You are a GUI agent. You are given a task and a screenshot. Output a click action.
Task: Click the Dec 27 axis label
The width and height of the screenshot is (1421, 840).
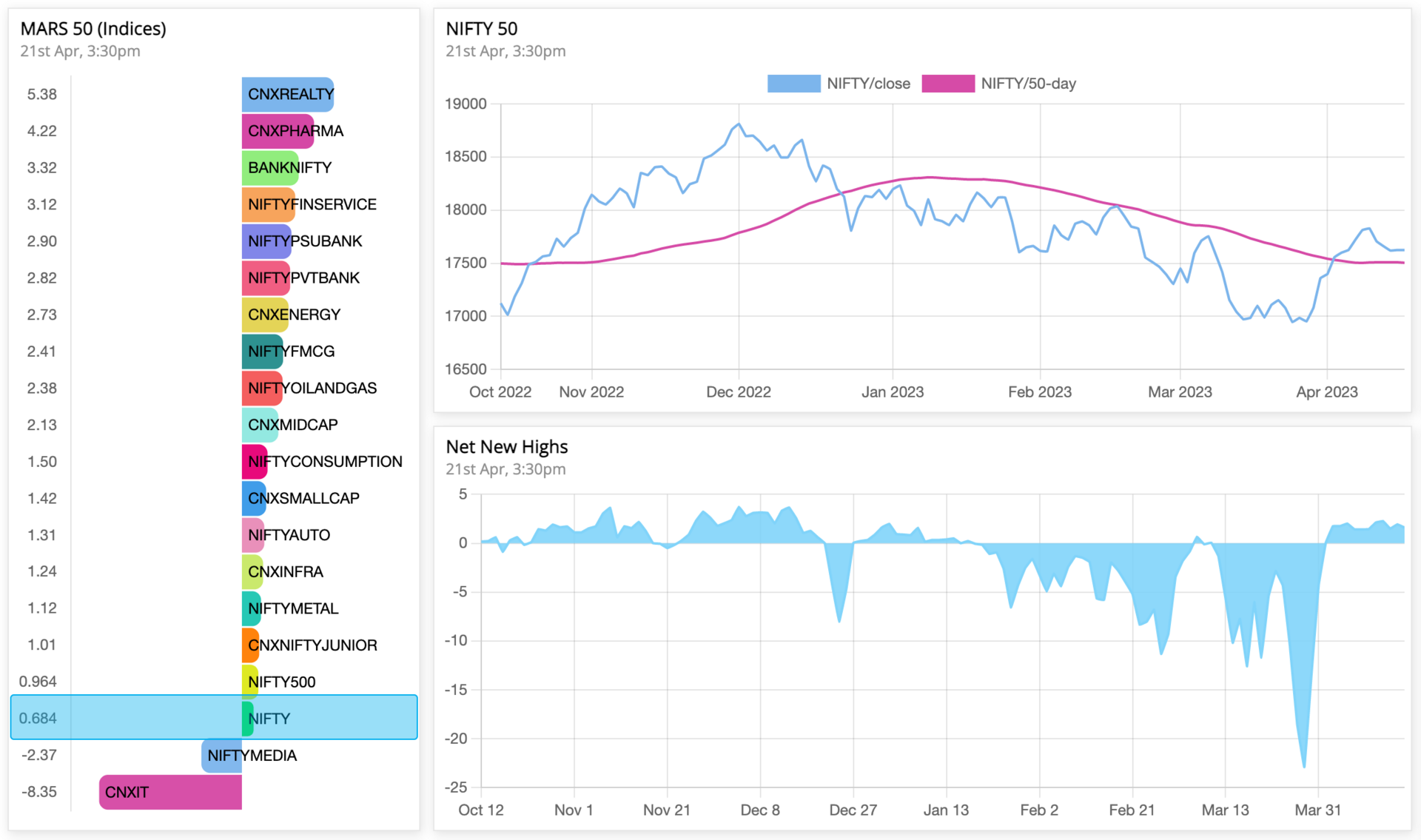pyautogui.click(x=853, y=810)
